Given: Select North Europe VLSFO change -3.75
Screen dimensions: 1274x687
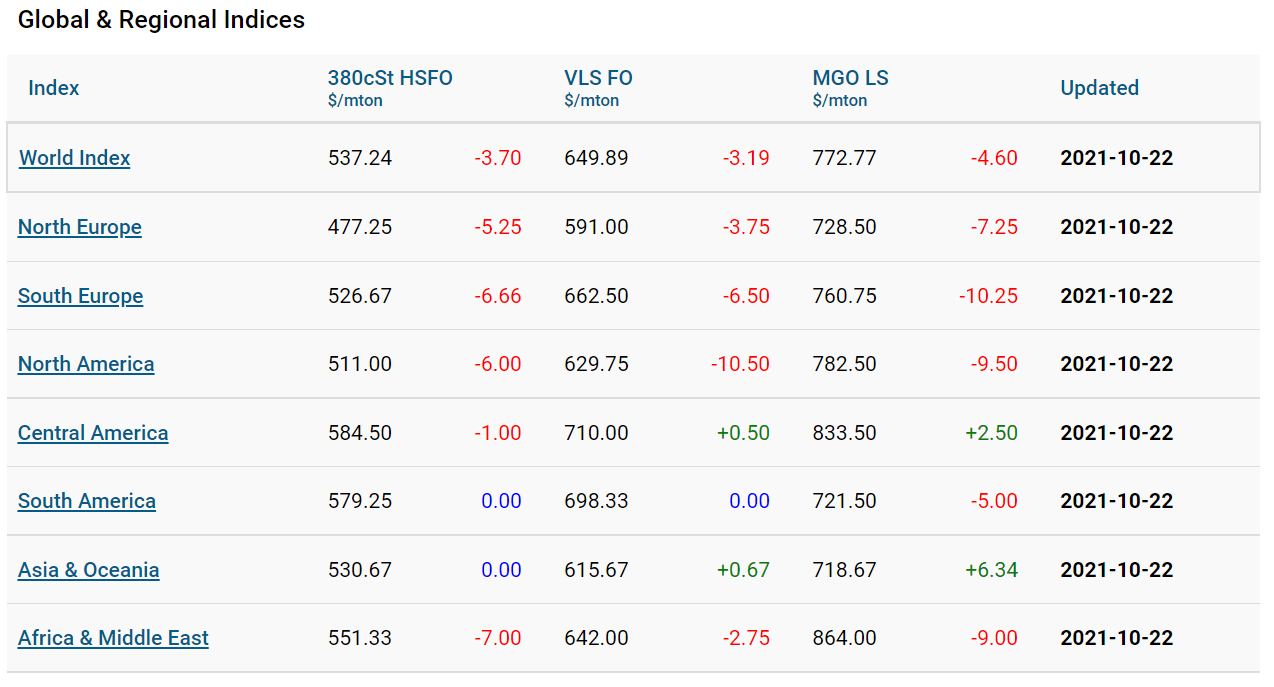Looking at the screenshot, I should (746, 227).
